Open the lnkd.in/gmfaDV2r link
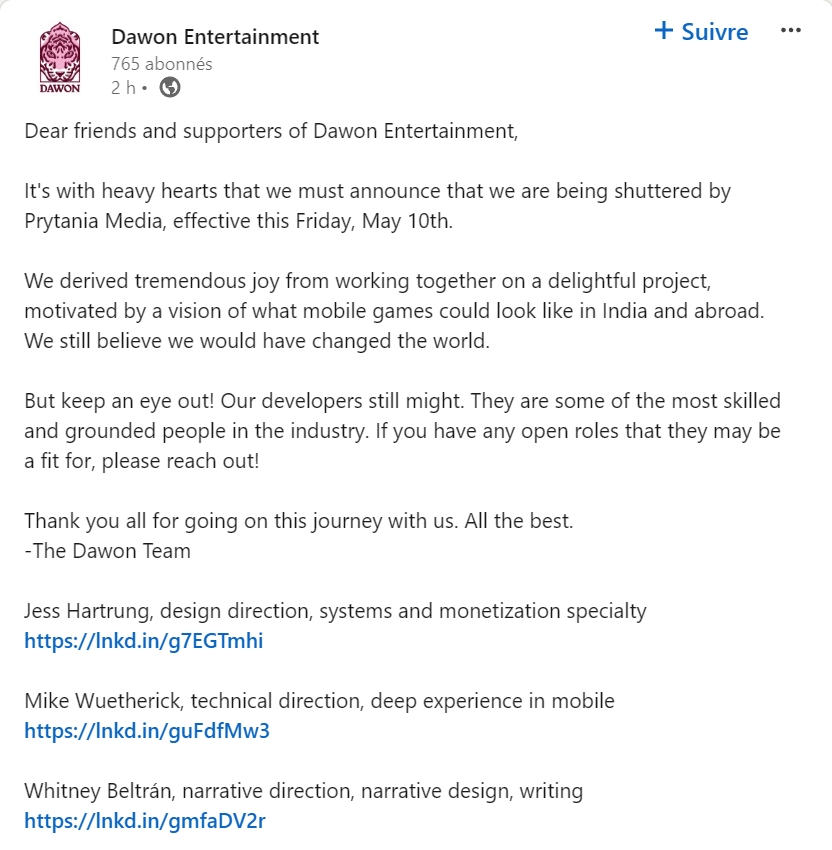Image resolution: width=832 pixels, height=850 pixels. 145,821
